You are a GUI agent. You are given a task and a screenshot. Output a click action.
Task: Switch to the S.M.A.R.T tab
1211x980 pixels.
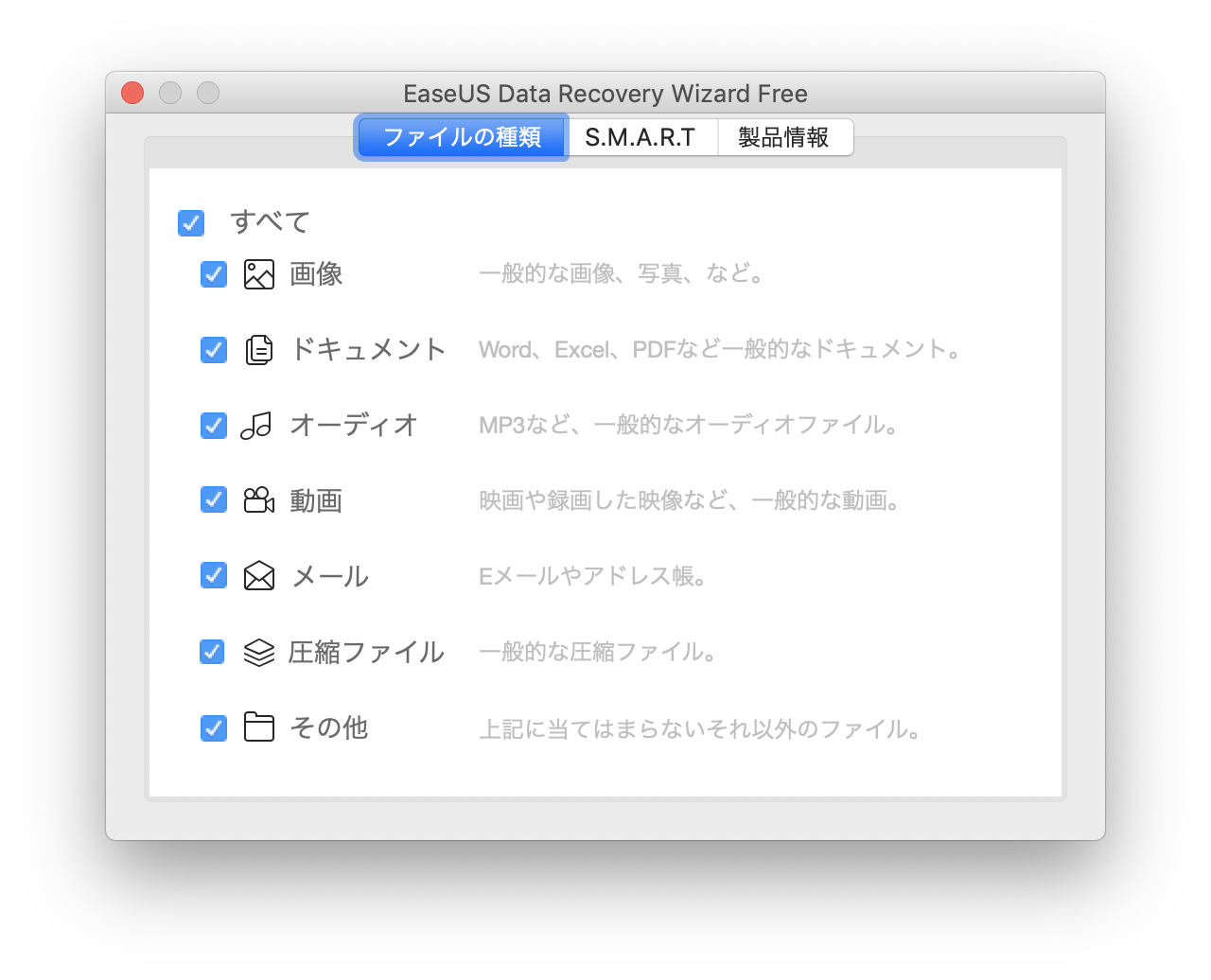click(640, 137)
